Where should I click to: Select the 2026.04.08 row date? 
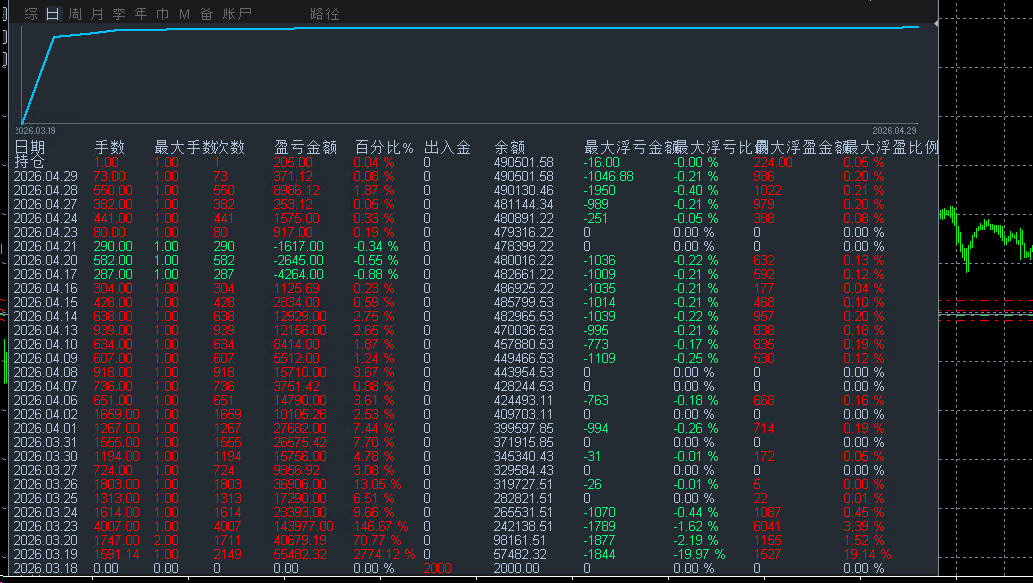45,372
